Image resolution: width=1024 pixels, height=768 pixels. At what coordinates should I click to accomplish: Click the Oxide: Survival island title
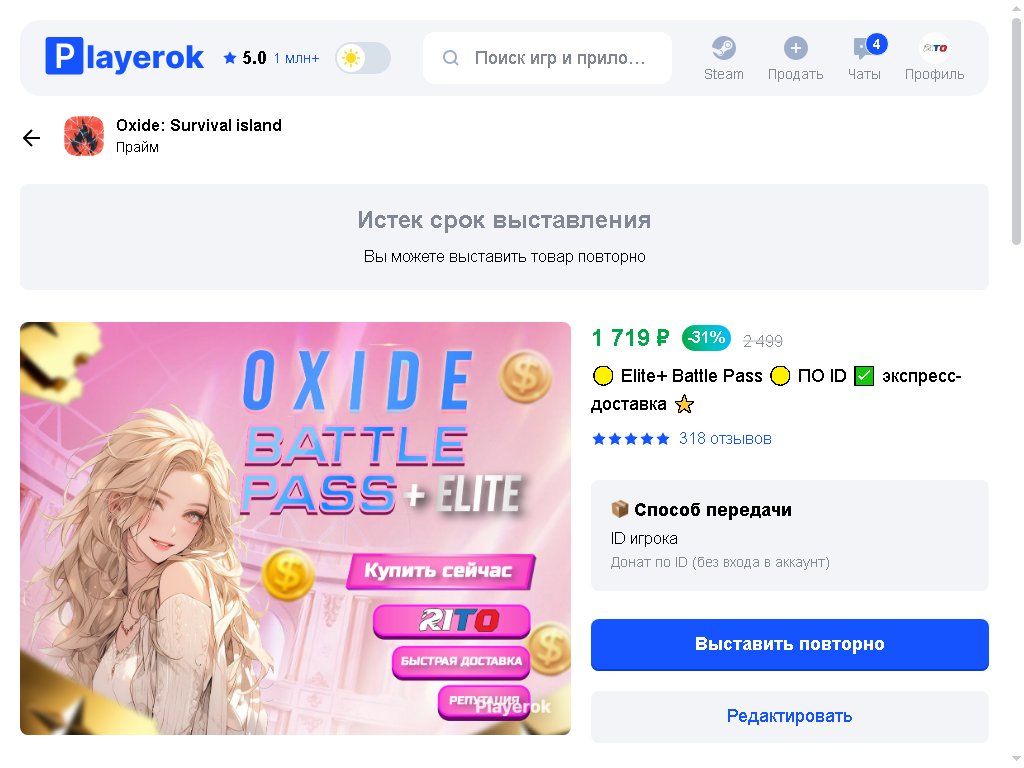[x=199, y=125]
